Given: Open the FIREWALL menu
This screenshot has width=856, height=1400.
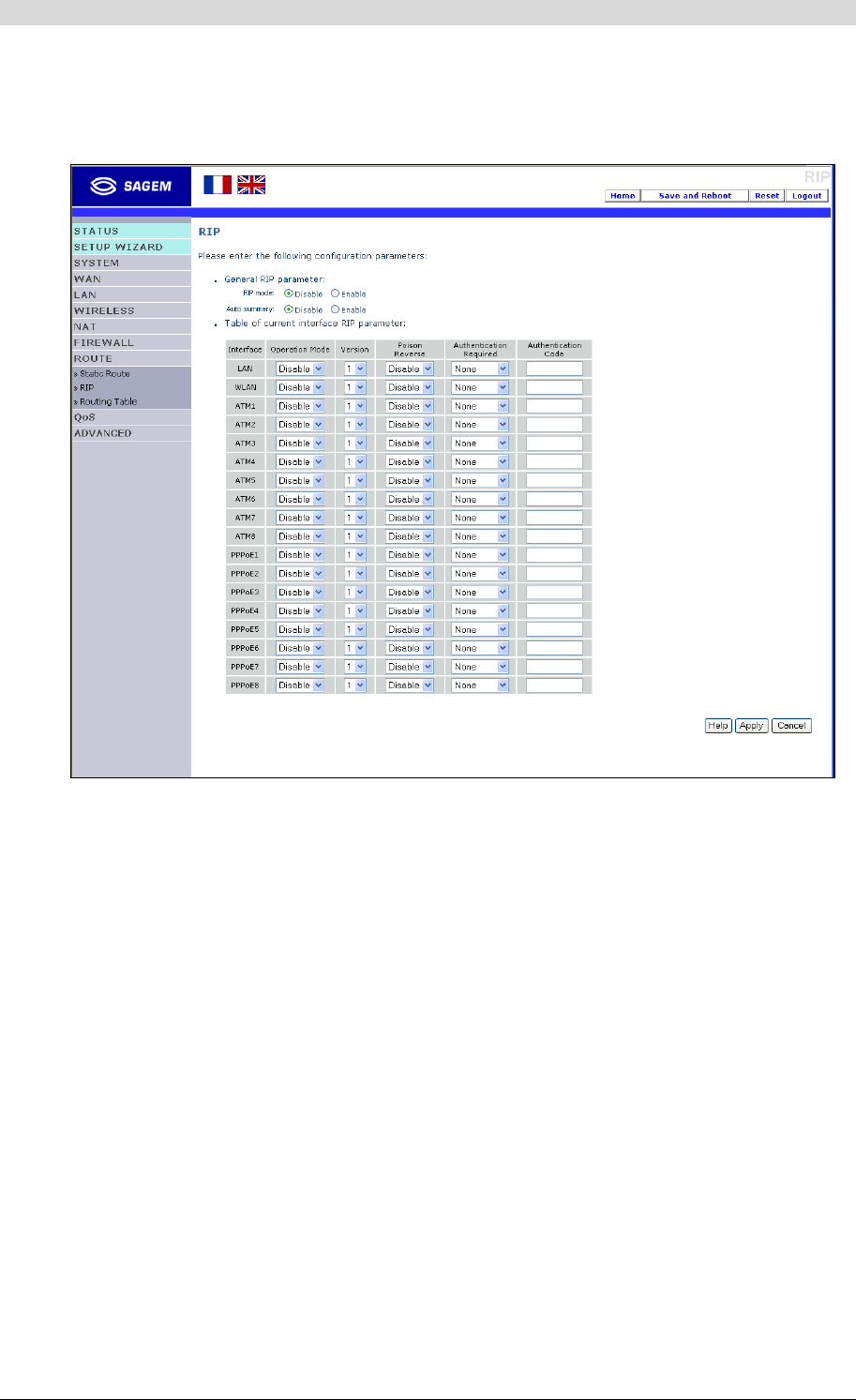Looking at the screenshot, I should [131, 342].
